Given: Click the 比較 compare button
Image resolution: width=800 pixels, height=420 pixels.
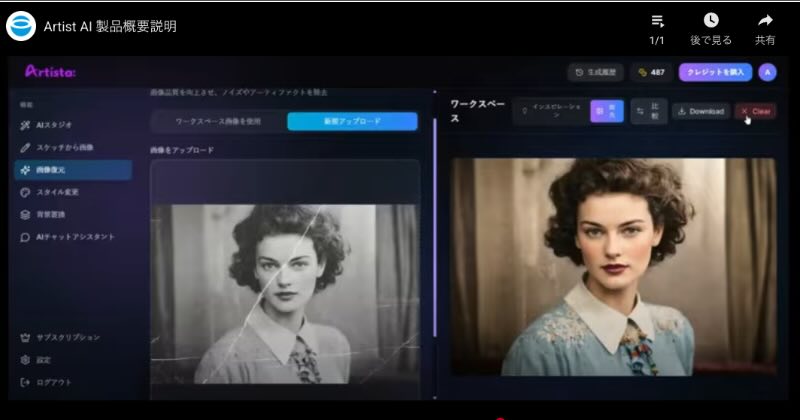Looking at the screenshot, I should pyautogui.click(x=648, y=111).
